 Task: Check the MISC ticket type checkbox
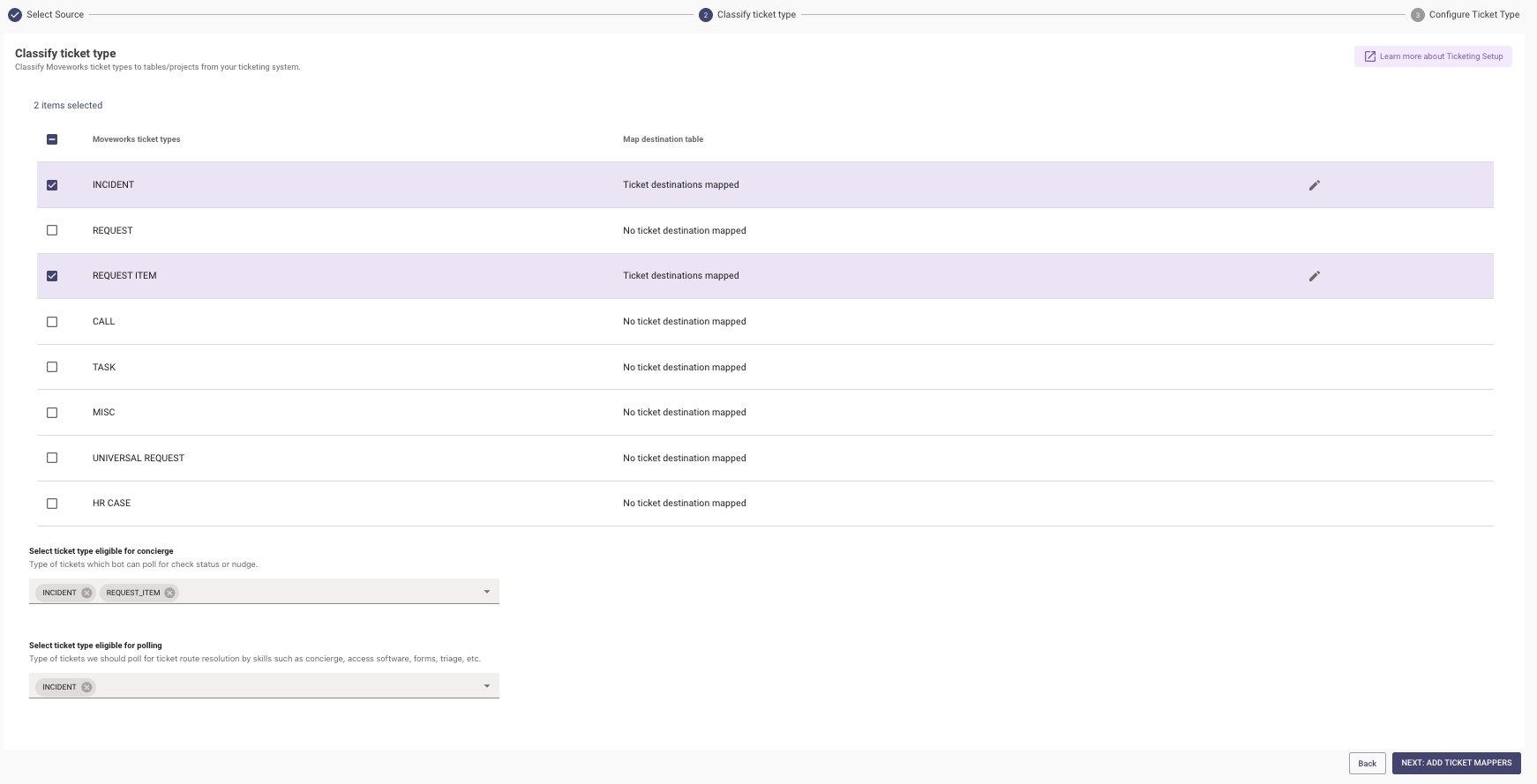(52, 413)
